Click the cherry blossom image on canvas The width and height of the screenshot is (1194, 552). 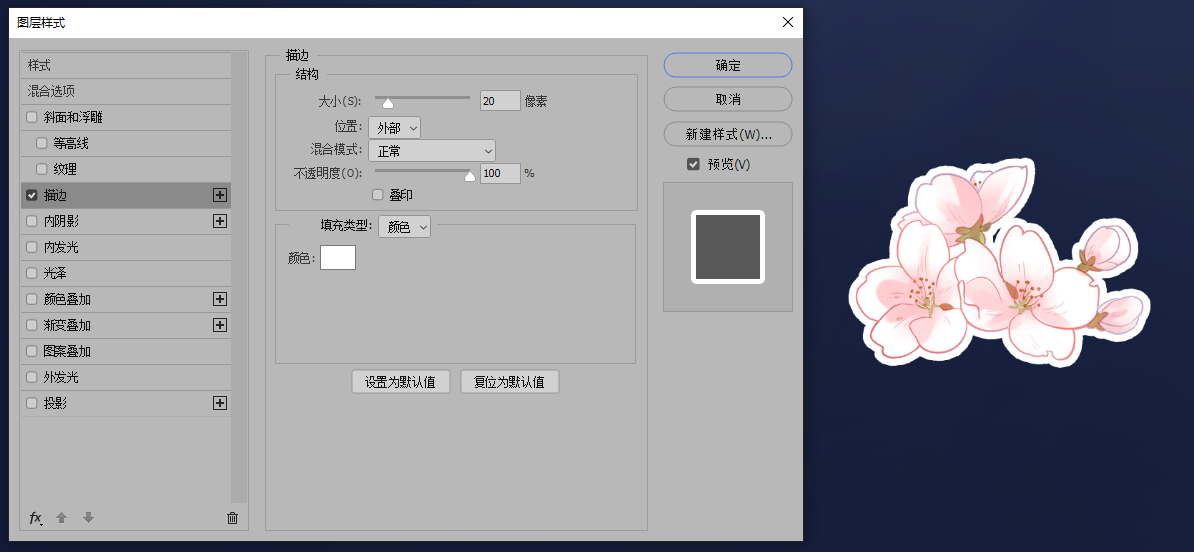click(x=1000, y=263)
